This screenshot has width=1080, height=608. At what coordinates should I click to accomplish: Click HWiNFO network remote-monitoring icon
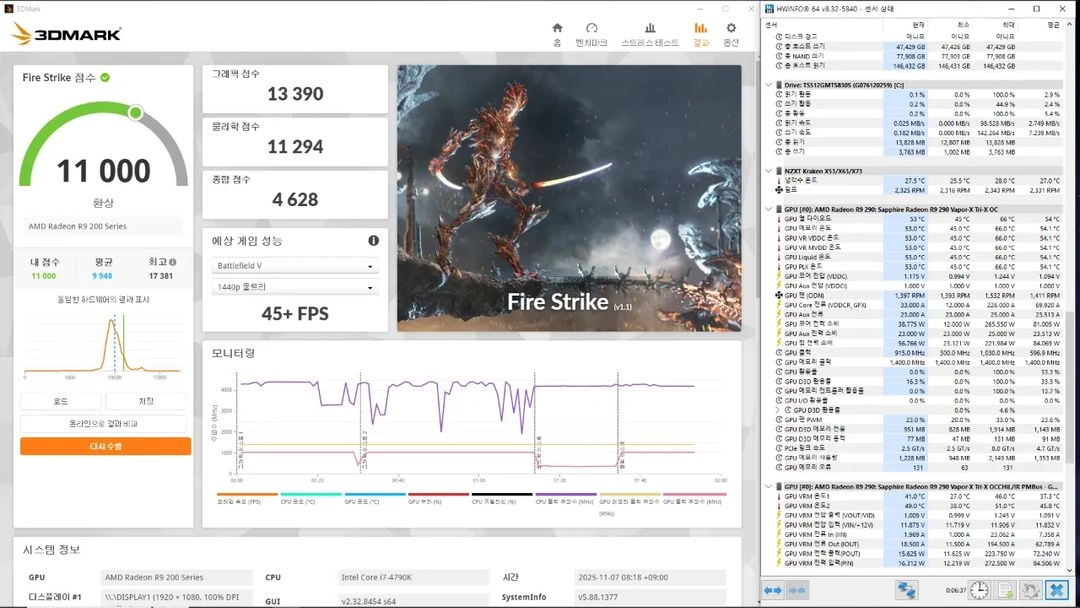point(906,590)
